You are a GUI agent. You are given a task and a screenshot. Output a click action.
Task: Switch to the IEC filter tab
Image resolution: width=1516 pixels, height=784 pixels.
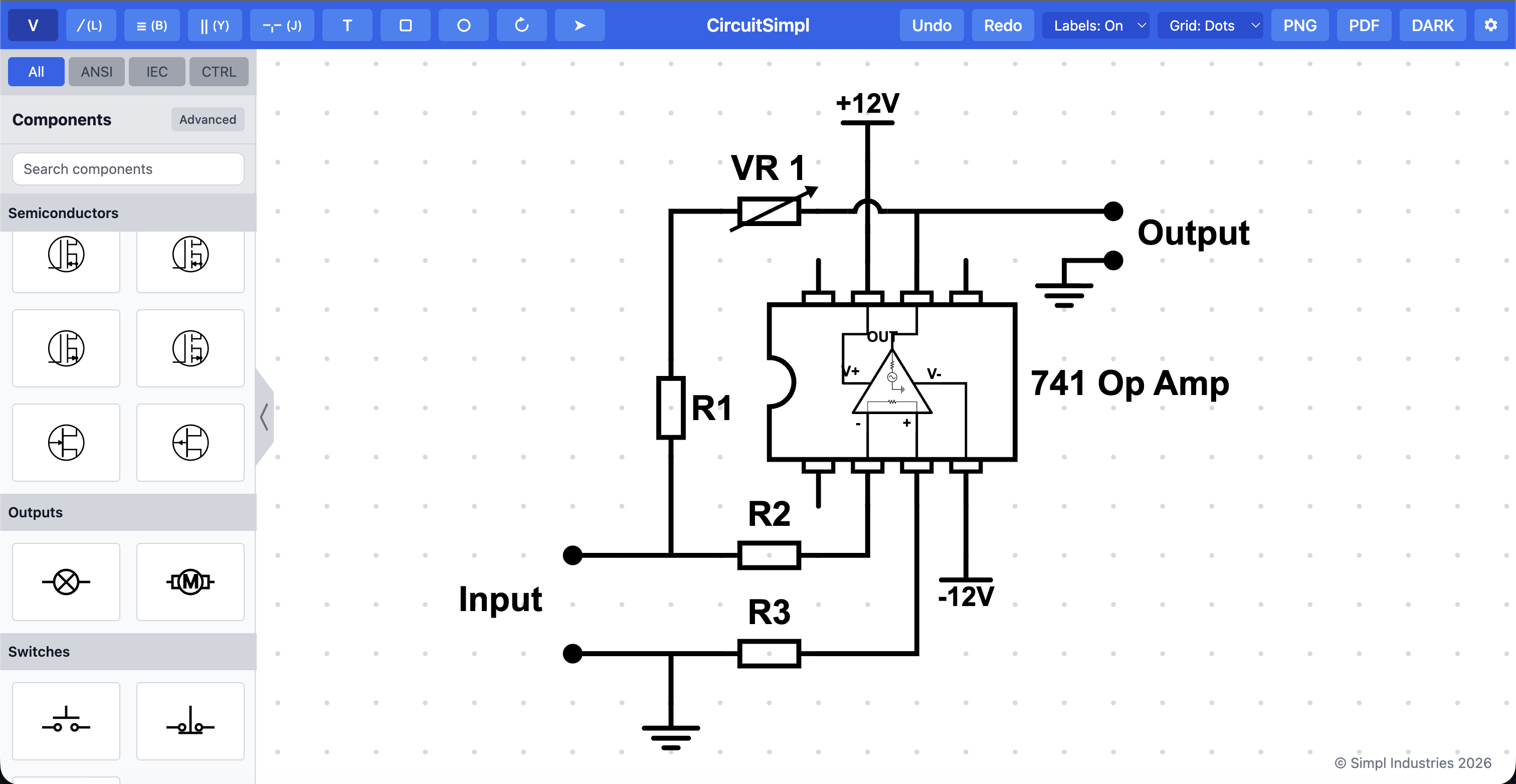click(157, 72)
